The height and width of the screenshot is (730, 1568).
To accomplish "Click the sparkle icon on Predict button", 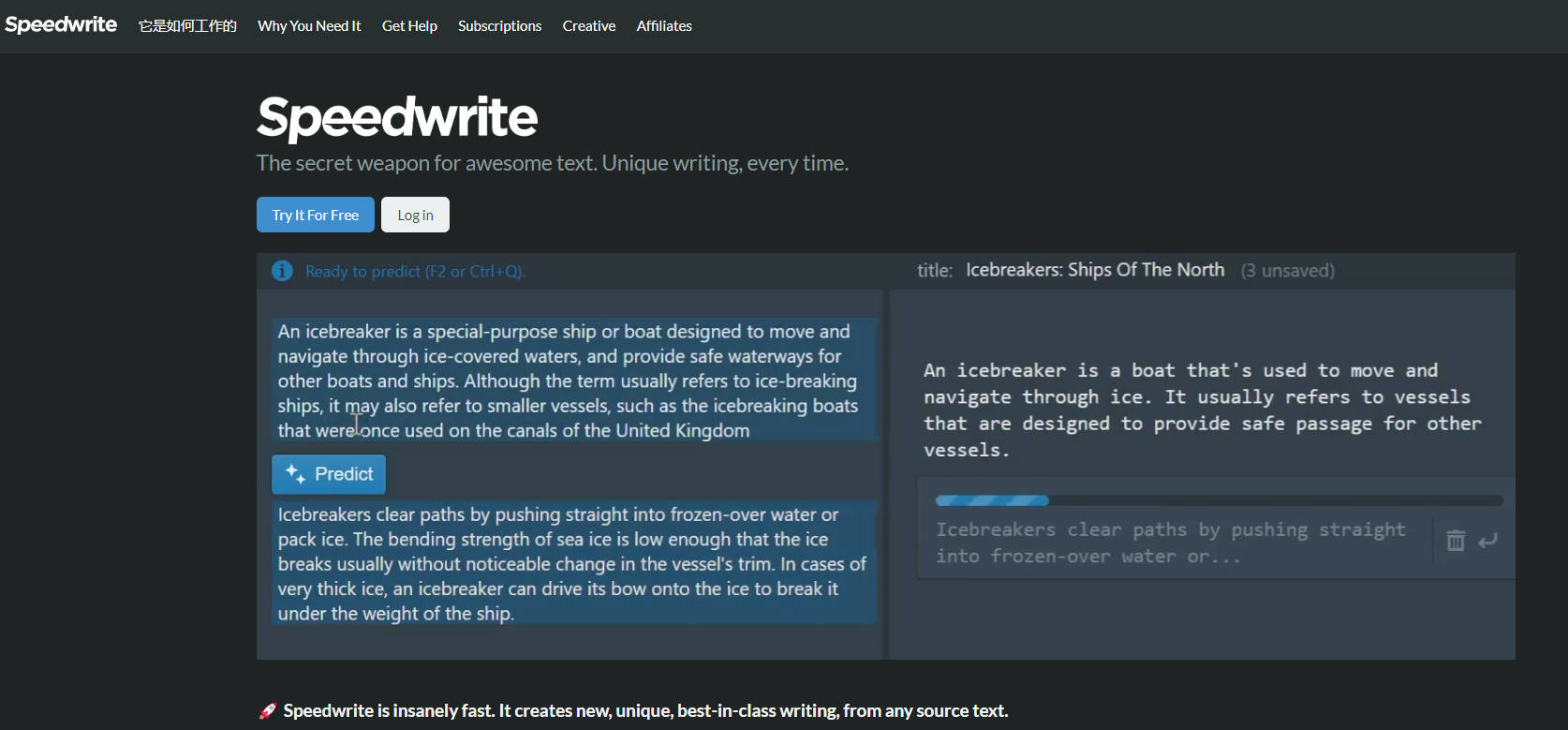I will tap(295, 473).
